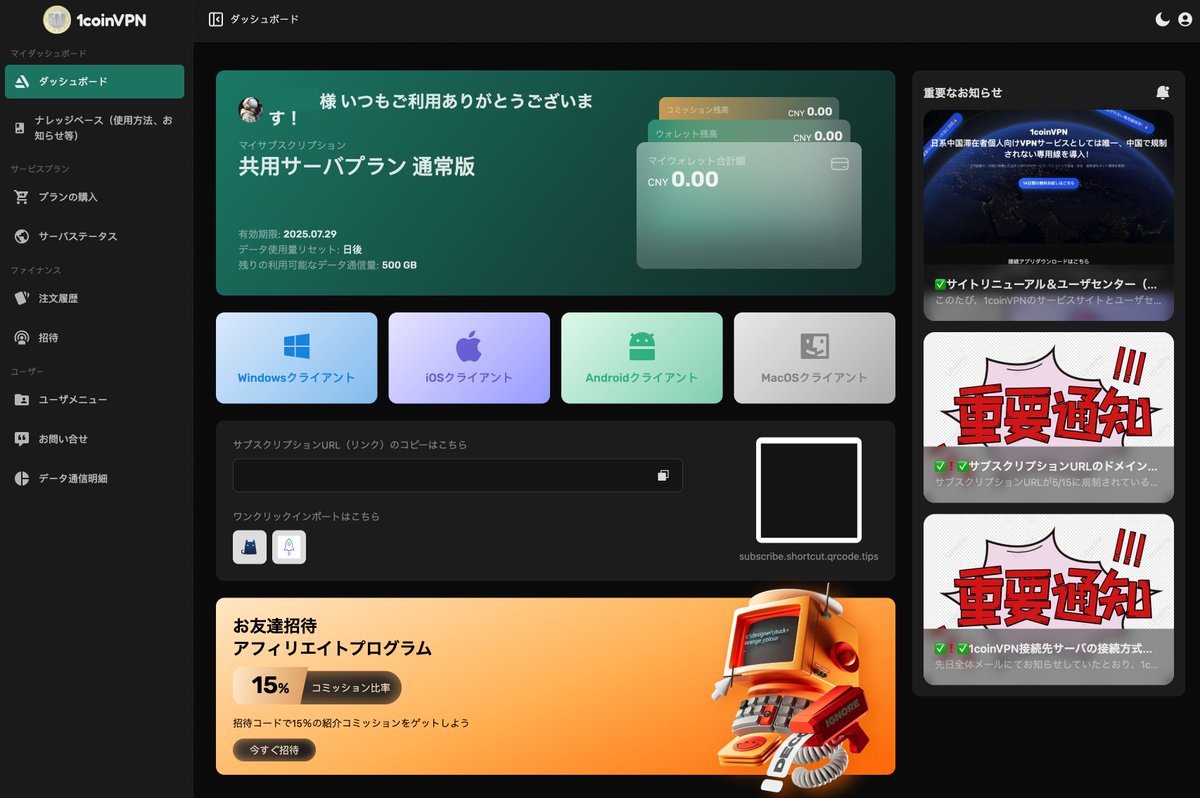Click the cat icon one-click import
Image resolution: width=1200 pixels, height=798 pixels.
pos(250,547)
